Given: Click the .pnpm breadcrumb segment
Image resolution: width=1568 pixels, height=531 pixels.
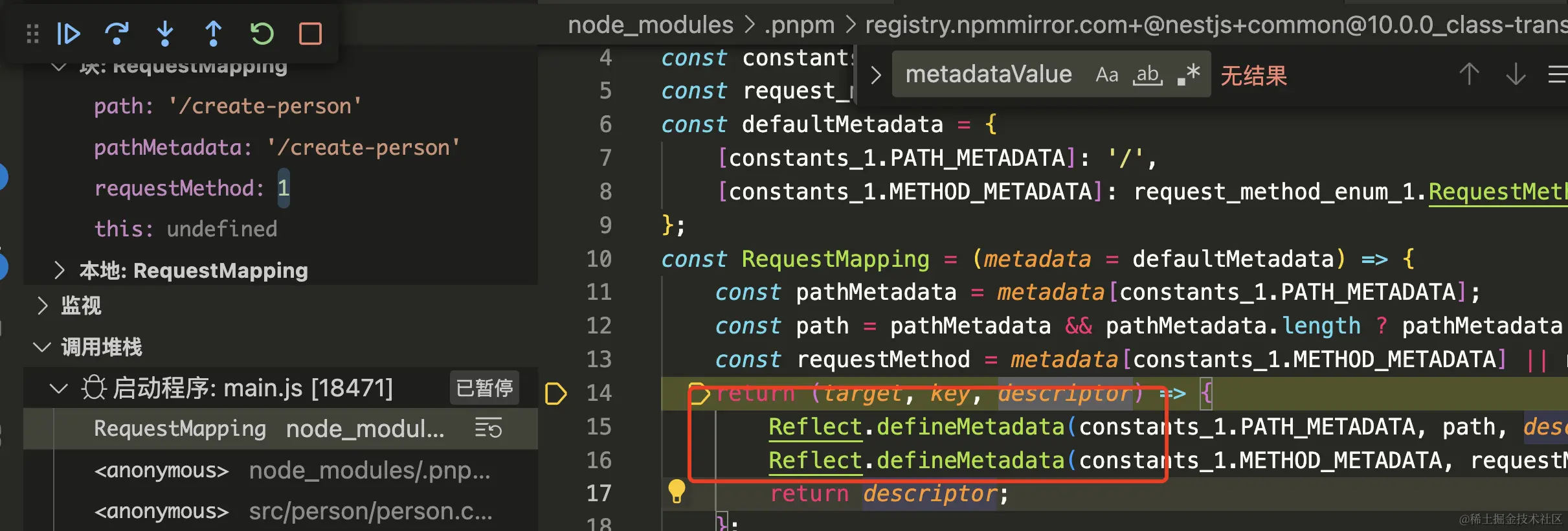Looking at the screenshot, I should pos(800,25).
